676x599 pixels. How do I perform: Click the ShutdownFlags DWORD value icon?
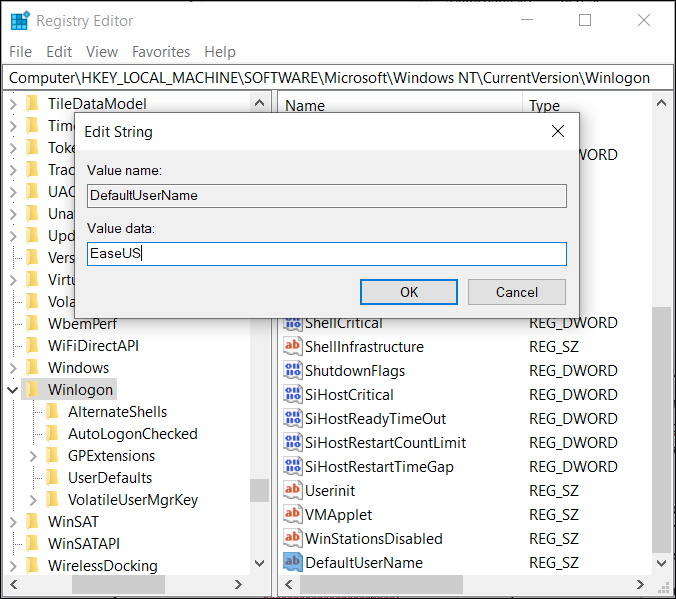pyautogui.click(x=292, y=370)
